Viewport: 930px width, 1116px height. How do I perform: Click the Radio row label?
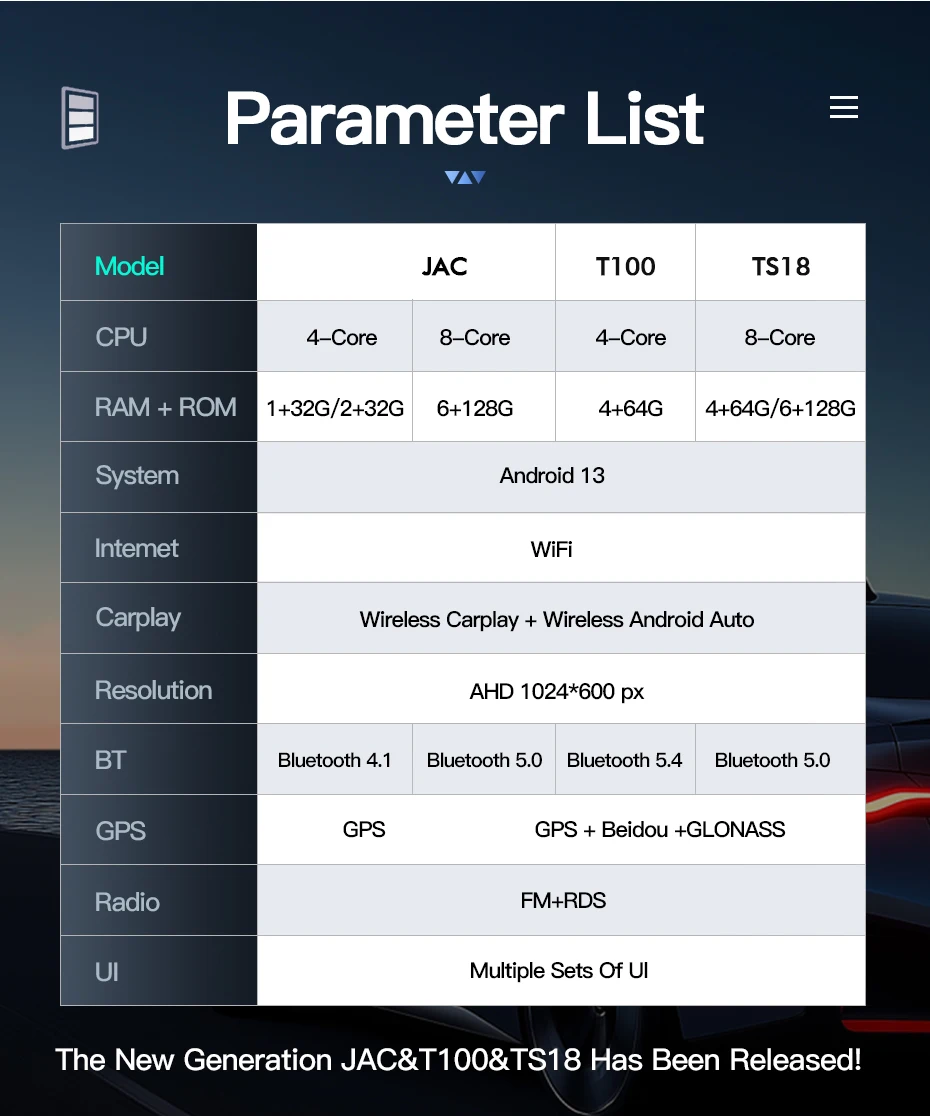(127, 902)
